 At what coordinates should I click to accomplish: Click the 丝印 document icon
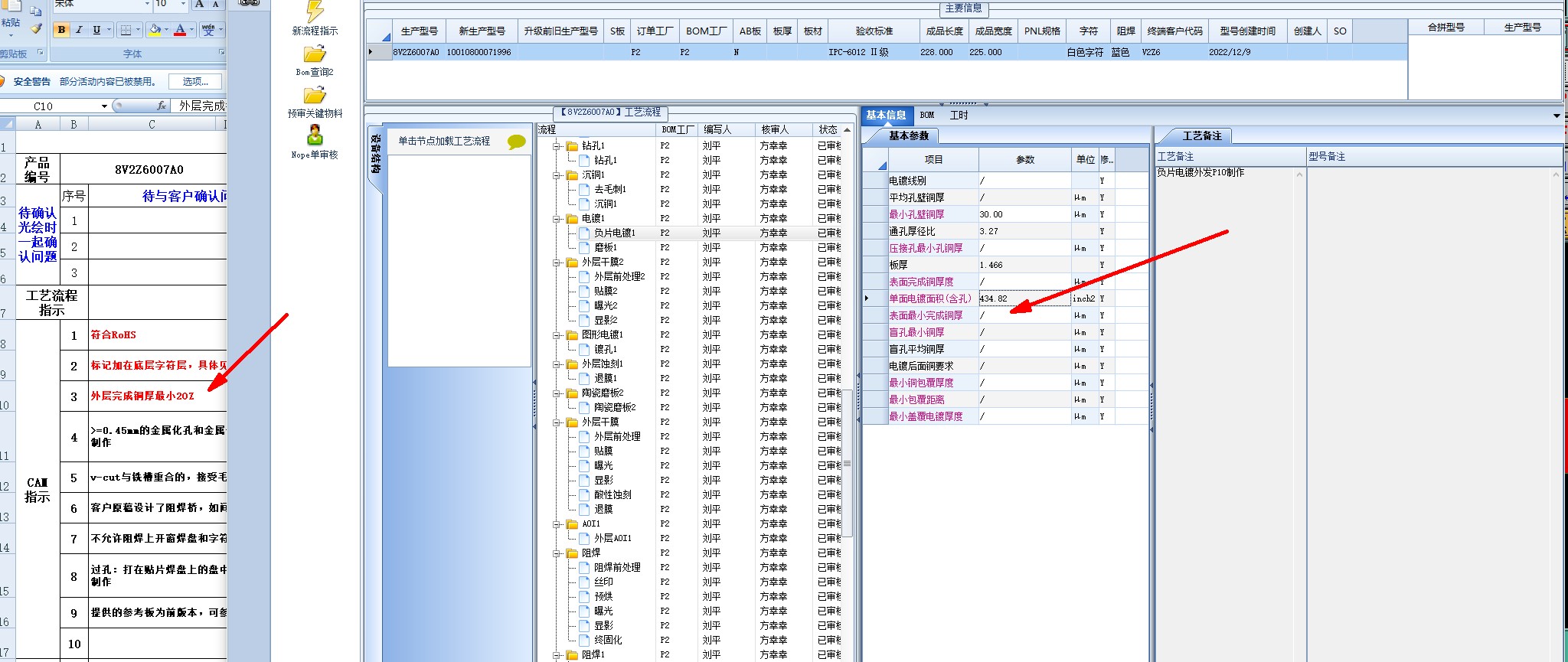pyautogui.click(x=584, y=582)
